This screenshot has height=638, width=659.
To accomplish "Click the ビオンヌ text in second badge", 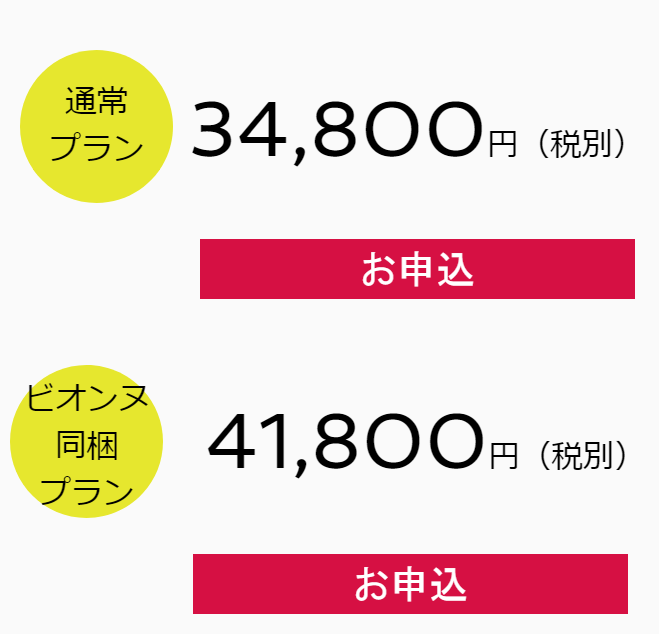I will coord(87,397).
